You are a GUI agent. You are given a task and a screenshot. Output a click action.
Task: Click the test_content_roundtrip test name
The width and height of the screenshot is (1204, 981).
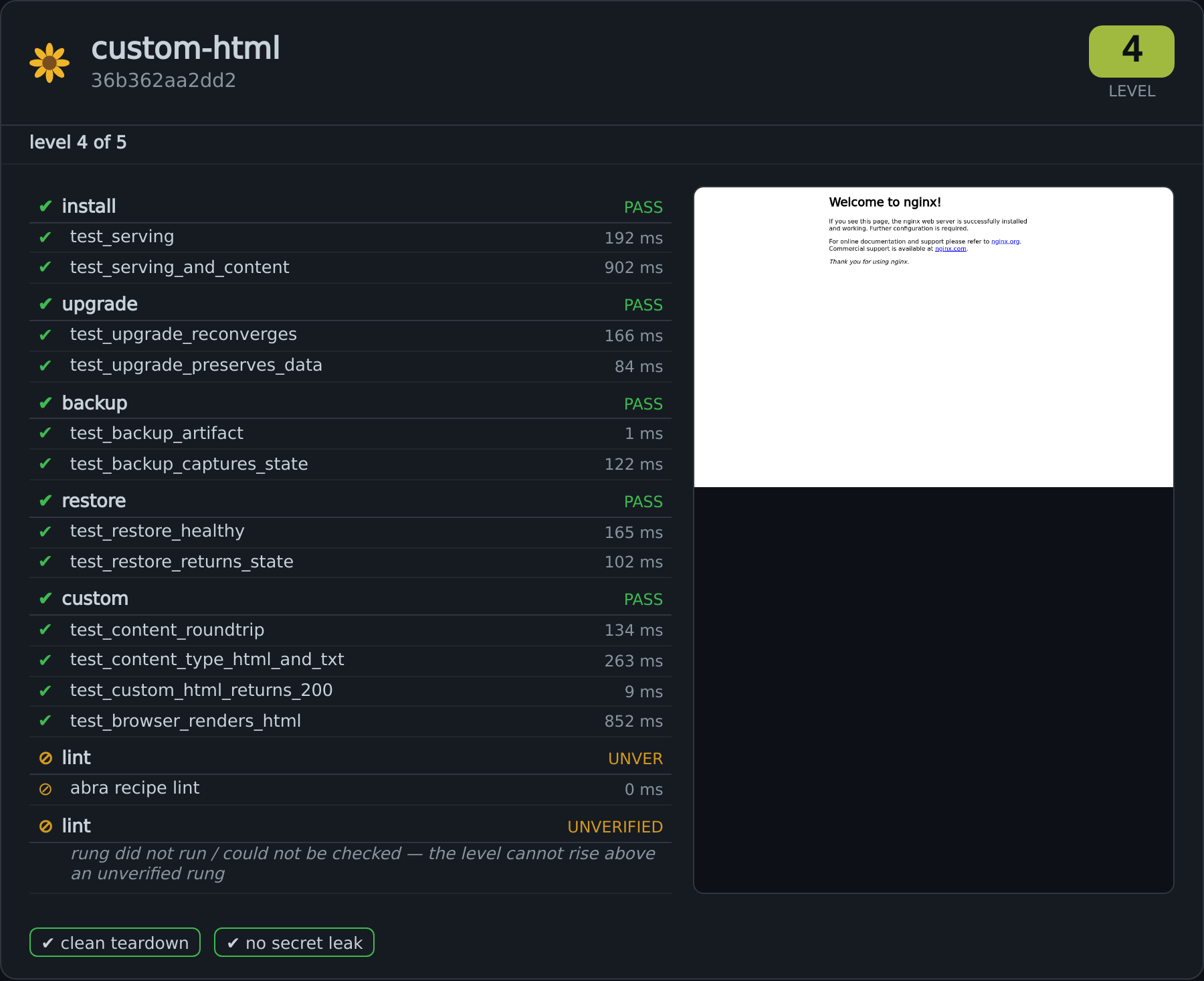[167, 630]
